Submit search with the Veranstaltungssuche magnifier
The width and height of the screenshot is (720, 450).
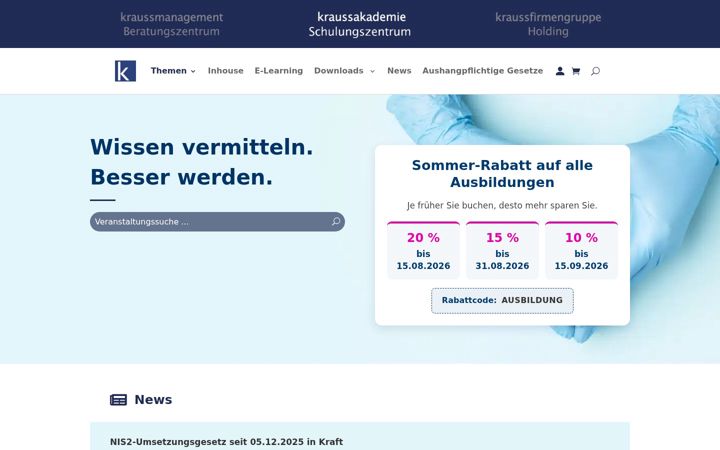click(336, 222)
